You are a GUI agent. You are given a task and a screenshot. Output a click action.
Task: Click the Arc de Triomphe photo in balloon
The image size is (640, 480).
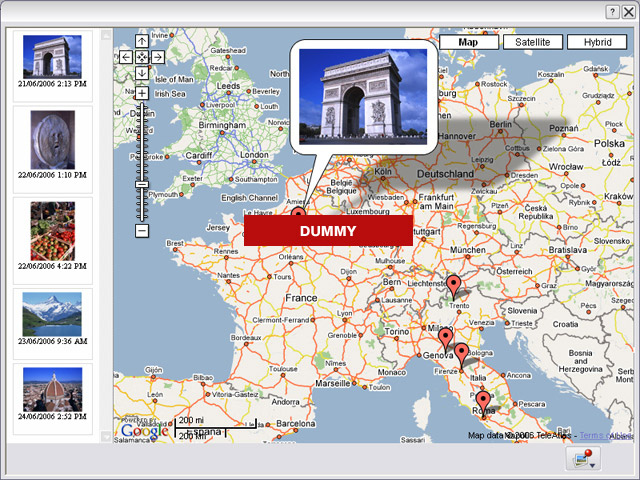pos(363,97)
